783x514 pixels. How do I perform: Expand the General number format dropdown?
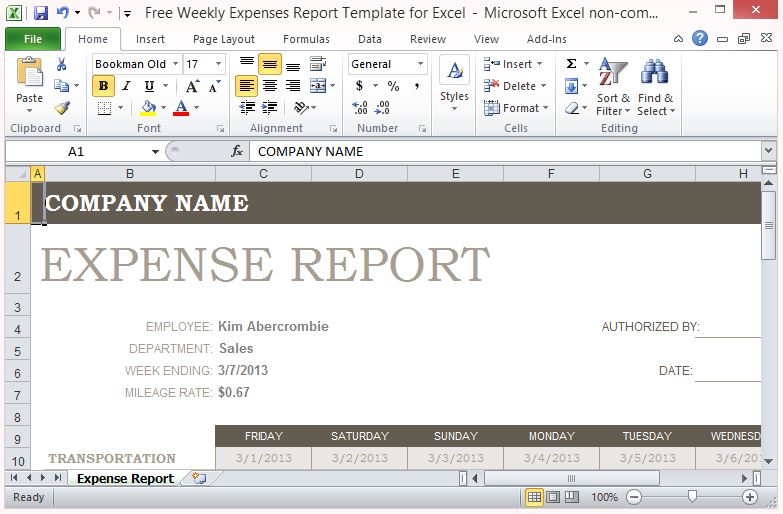pos(420,64)
